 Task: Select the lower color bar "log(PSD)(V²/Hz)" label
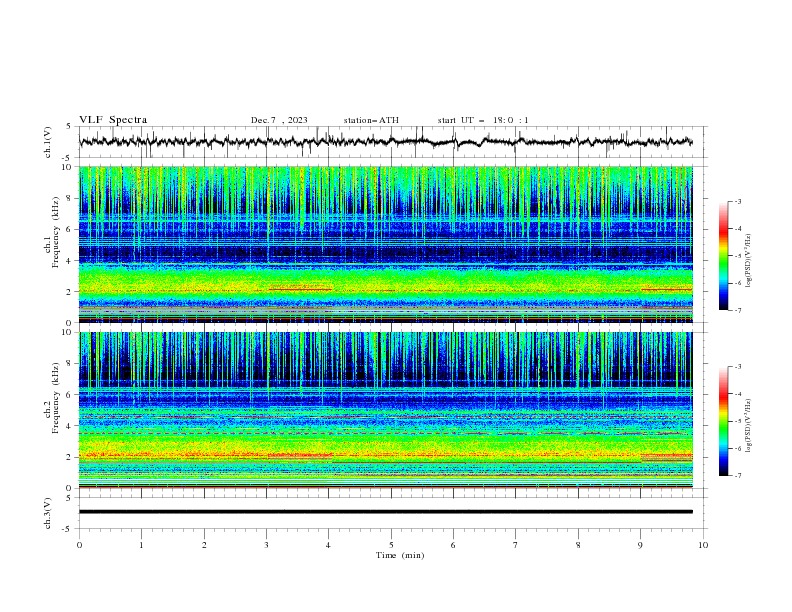[x=748, y=426]
